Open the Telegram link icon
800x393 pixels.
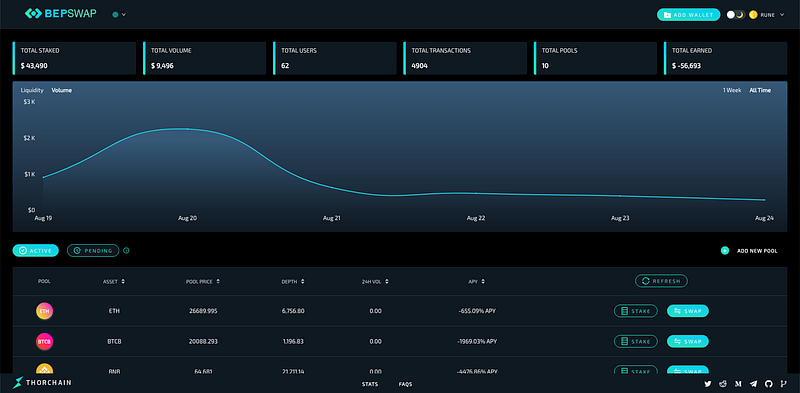(x=754, y=384)
